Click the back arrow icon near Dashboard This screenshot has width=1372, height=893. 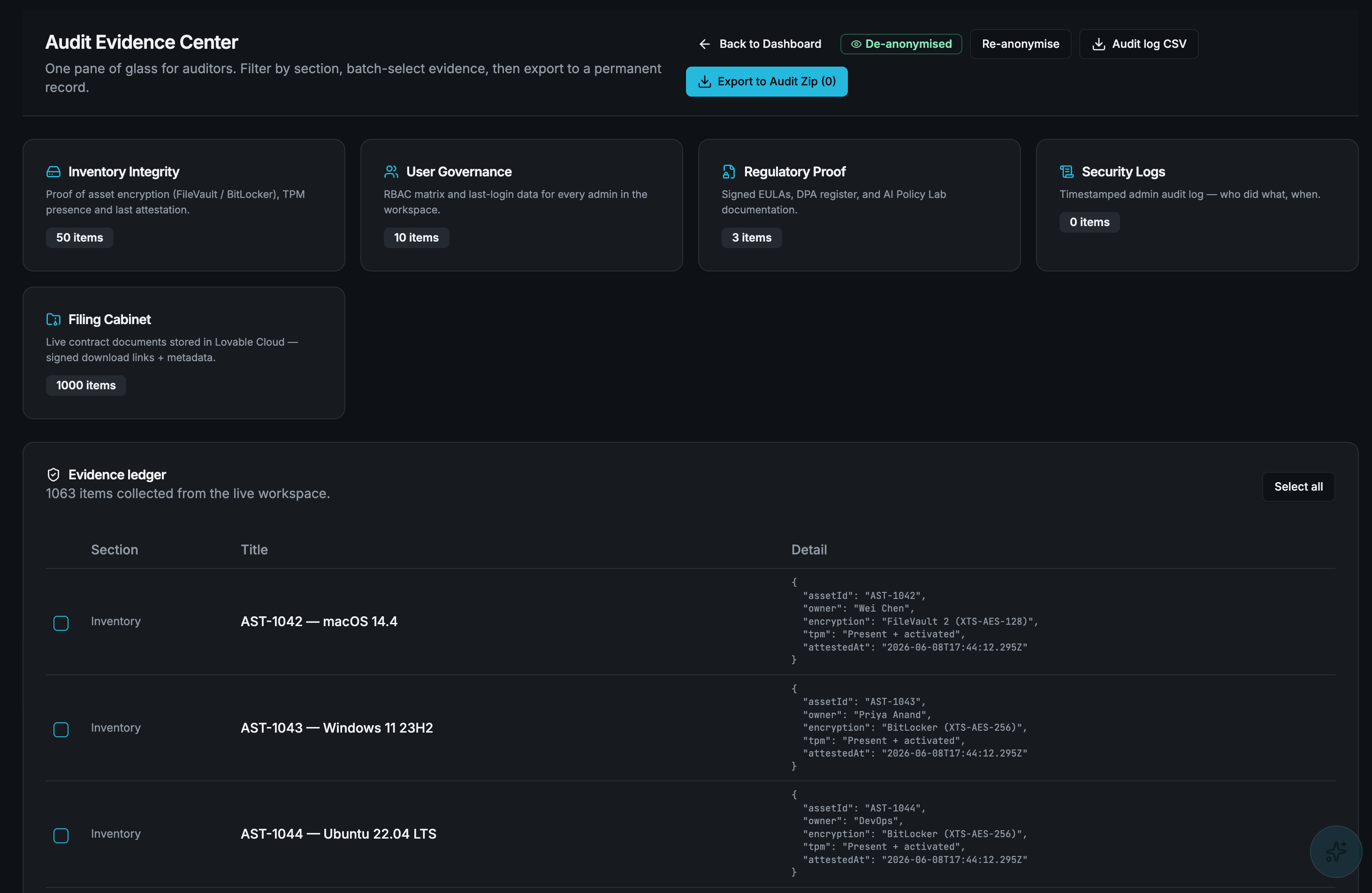pyautogui.click(x=704, y=44)
